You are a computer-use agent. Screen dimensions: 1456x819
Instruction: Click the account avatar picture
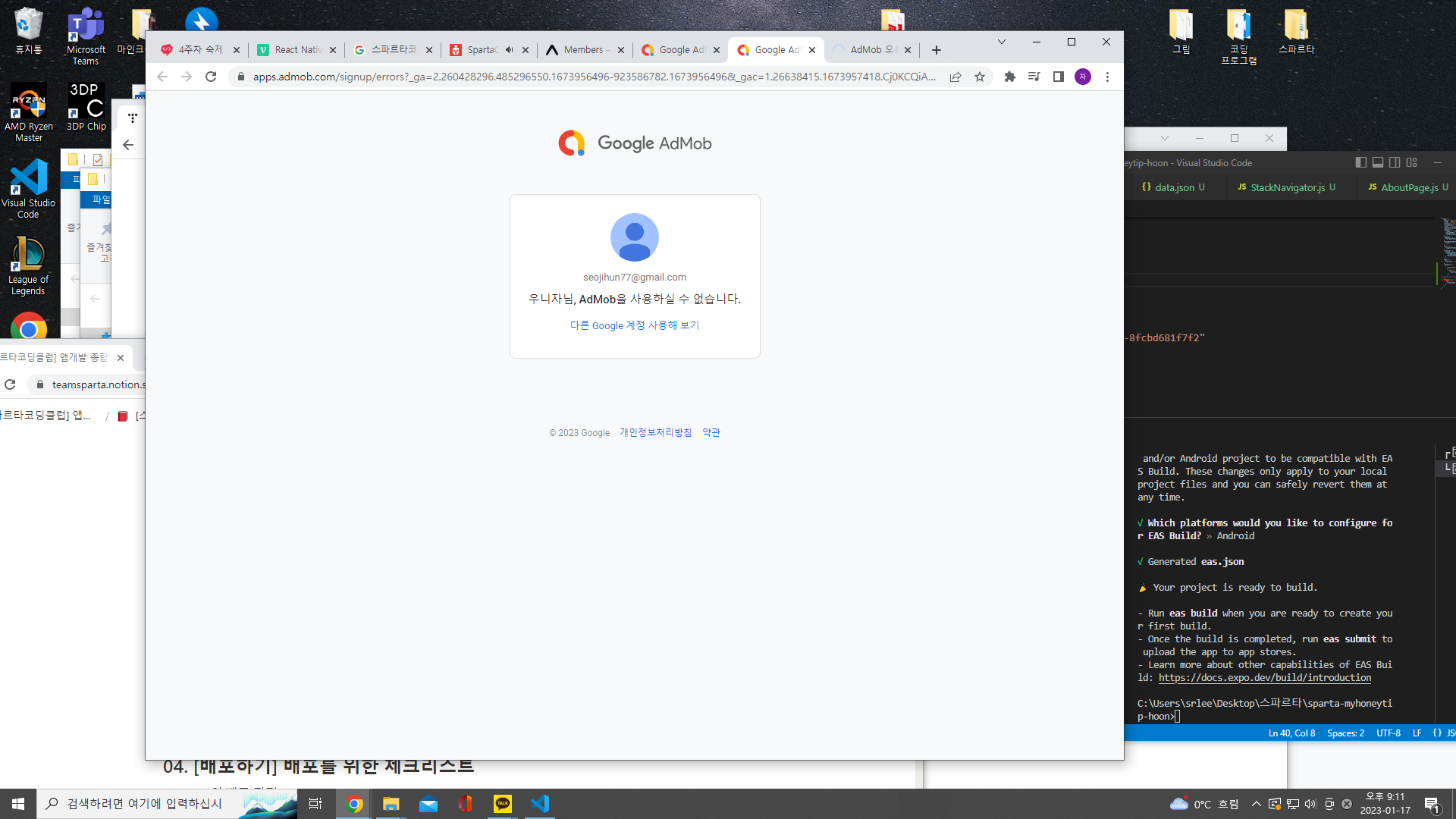pyautogui.click(x=635, y=237)
